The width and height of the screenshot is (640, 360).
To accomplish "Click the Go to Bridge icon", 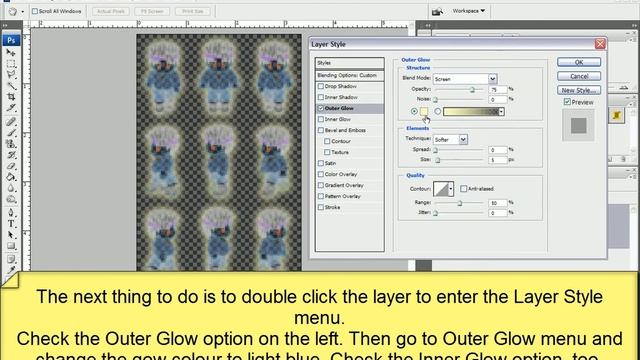I will coord(437,11).
